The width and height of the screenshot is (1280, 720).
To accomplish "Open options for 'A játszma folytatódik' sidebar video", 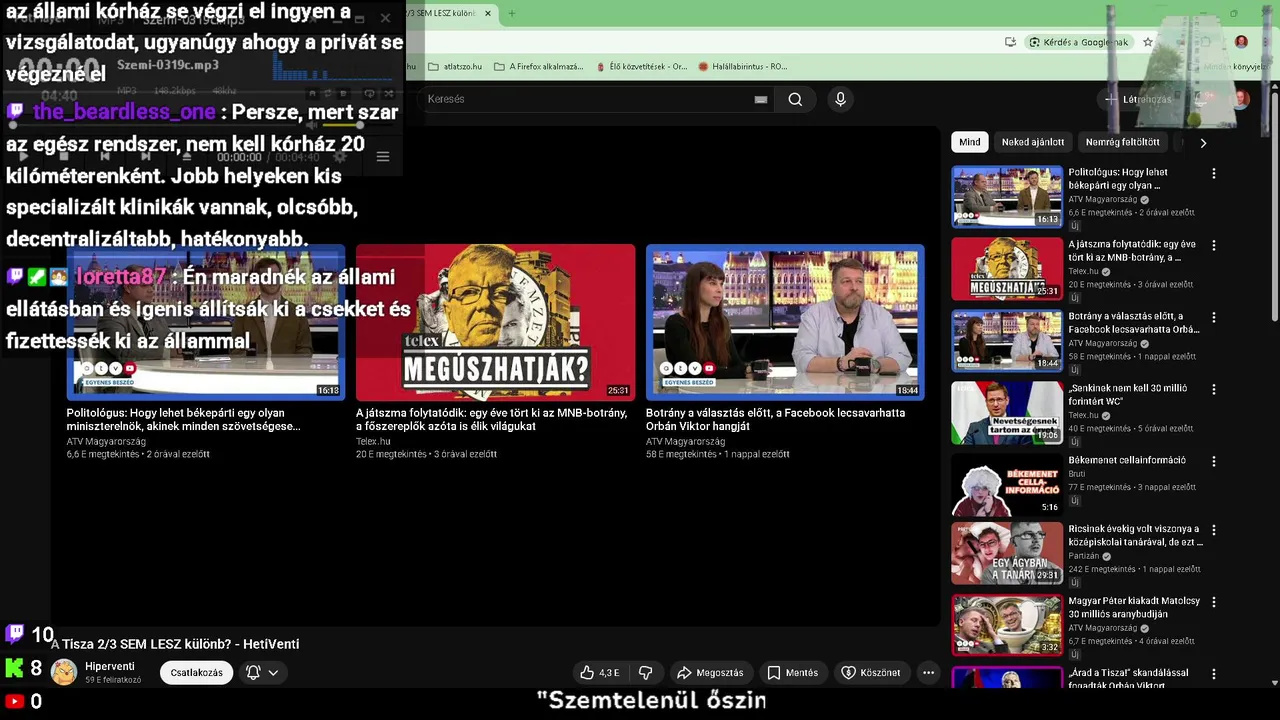I will coord(1214,245).
